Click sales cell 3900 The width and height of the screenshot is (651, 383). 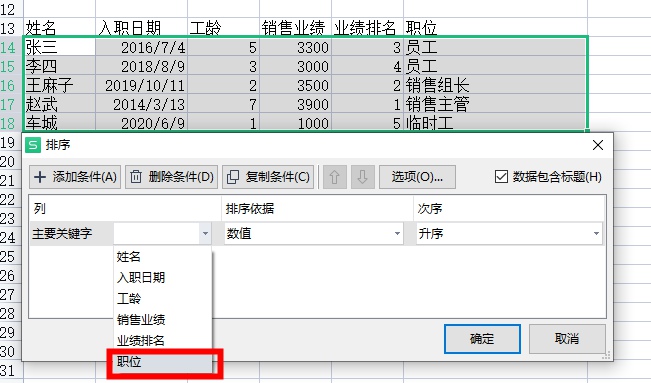tap(296, 104)
